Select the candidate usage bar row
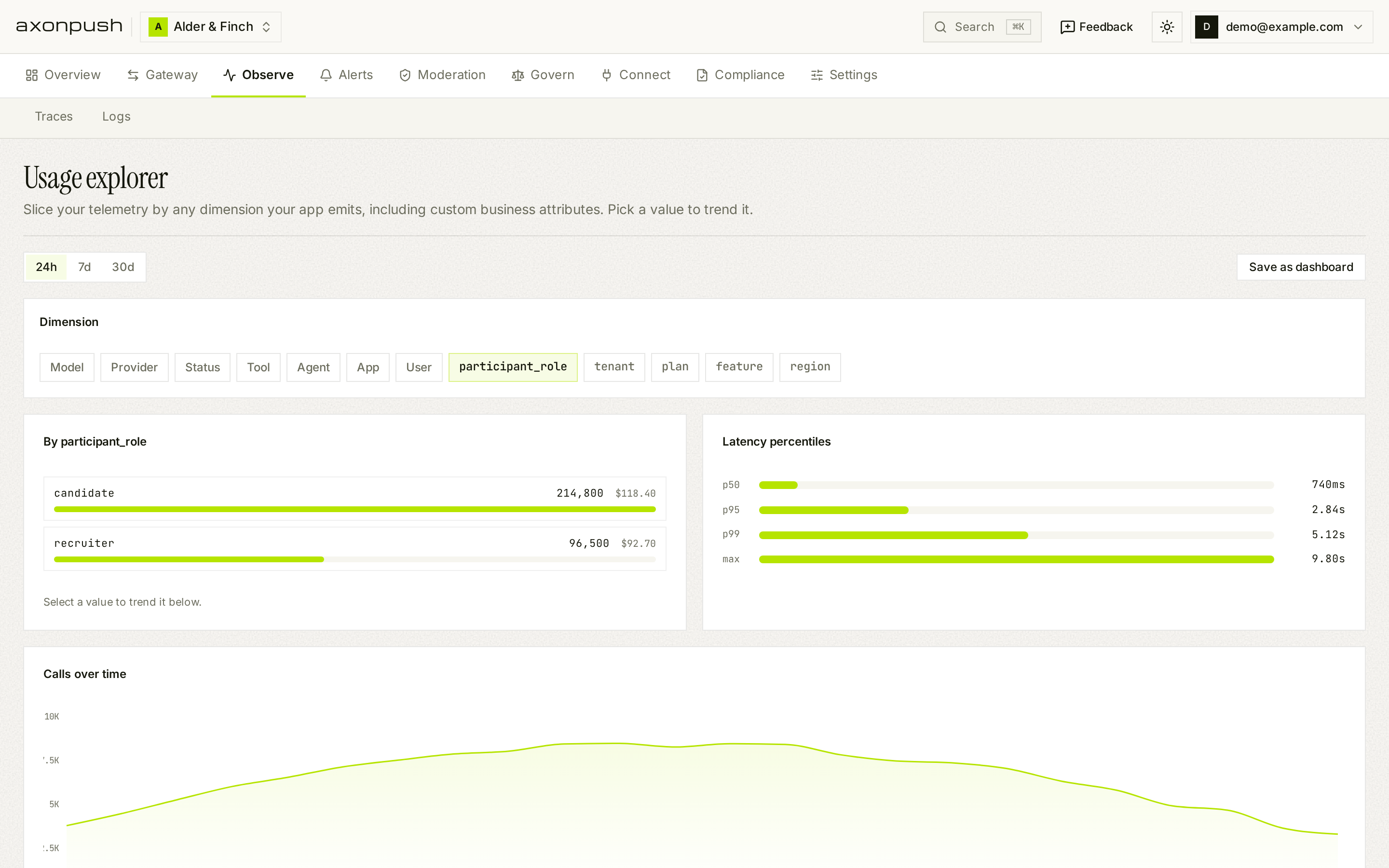1389x868 pixels. pos(354,498)
